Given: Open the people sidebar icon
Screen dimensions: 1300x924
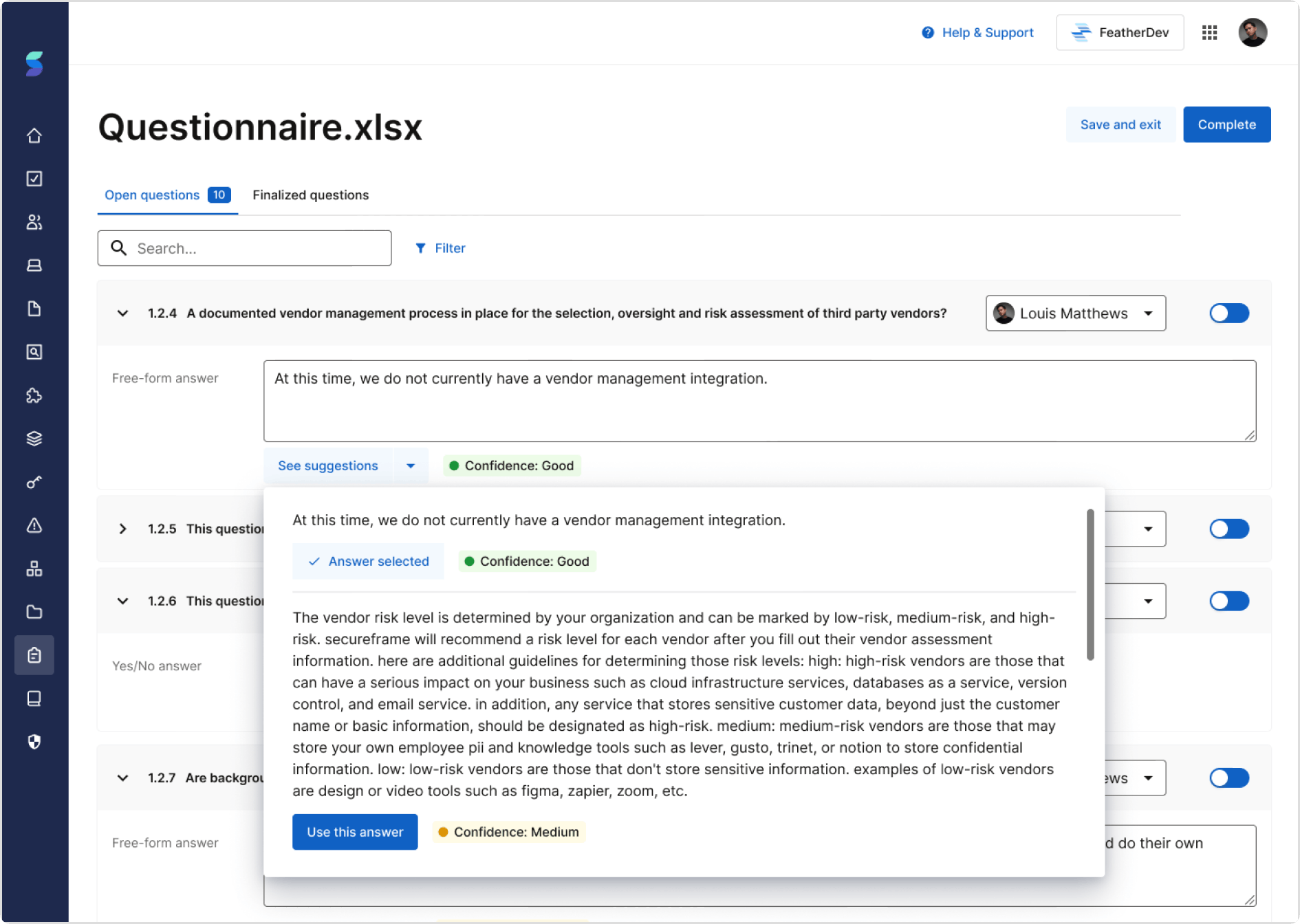Looking at the screenshot, I should (x=34, y=222).
